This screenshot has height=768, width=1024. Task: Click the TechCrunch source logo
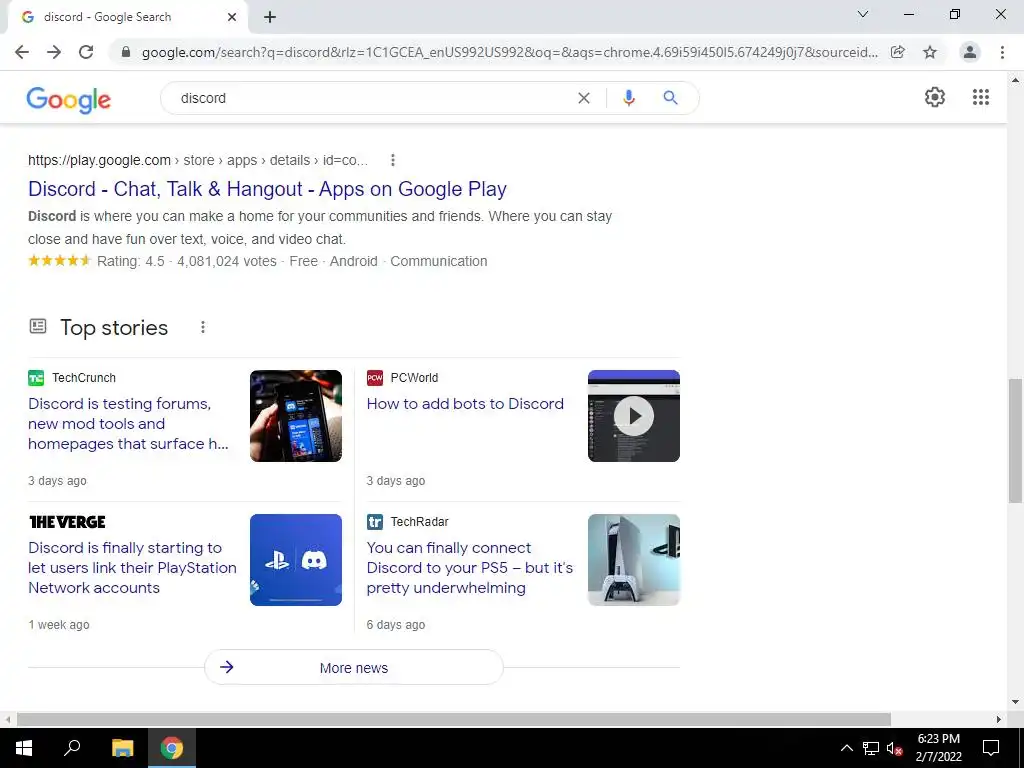pos(36,378)
